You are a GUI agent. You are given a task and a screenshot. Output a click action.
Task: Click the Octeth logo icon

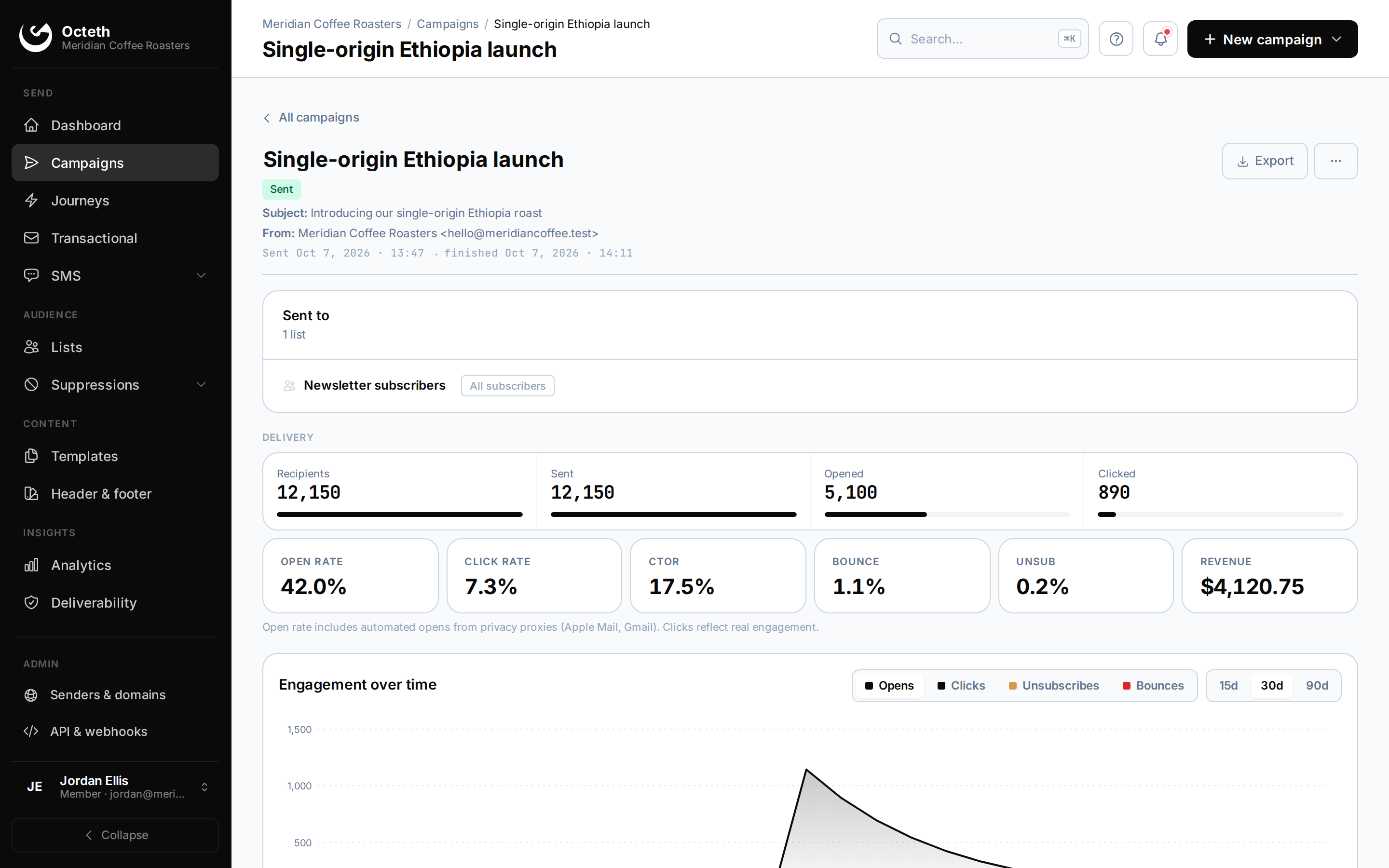(x=36, y=37)
